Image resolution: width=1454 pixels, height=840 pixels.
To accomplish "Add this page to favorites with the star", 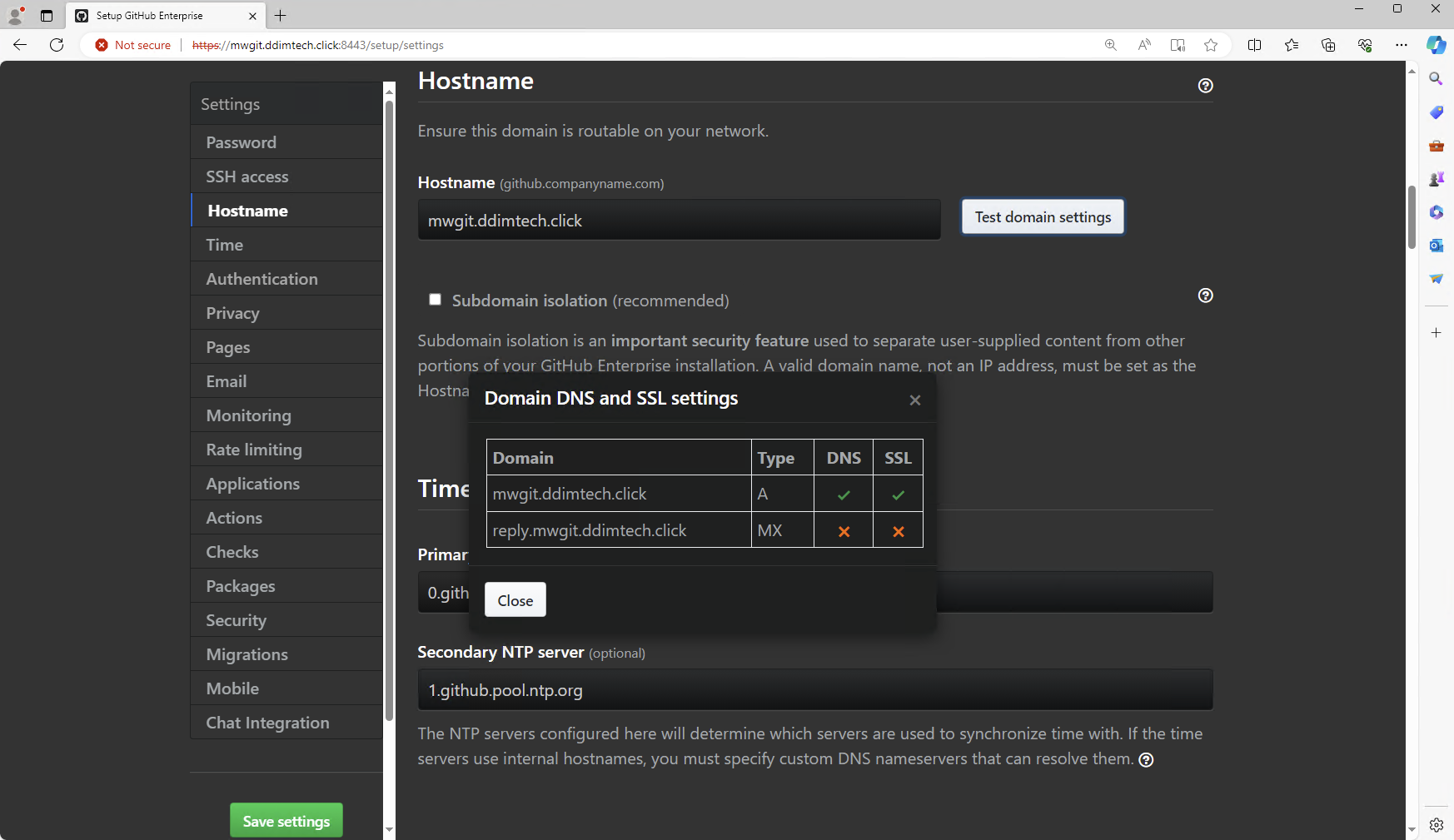I will point(1211,45).
